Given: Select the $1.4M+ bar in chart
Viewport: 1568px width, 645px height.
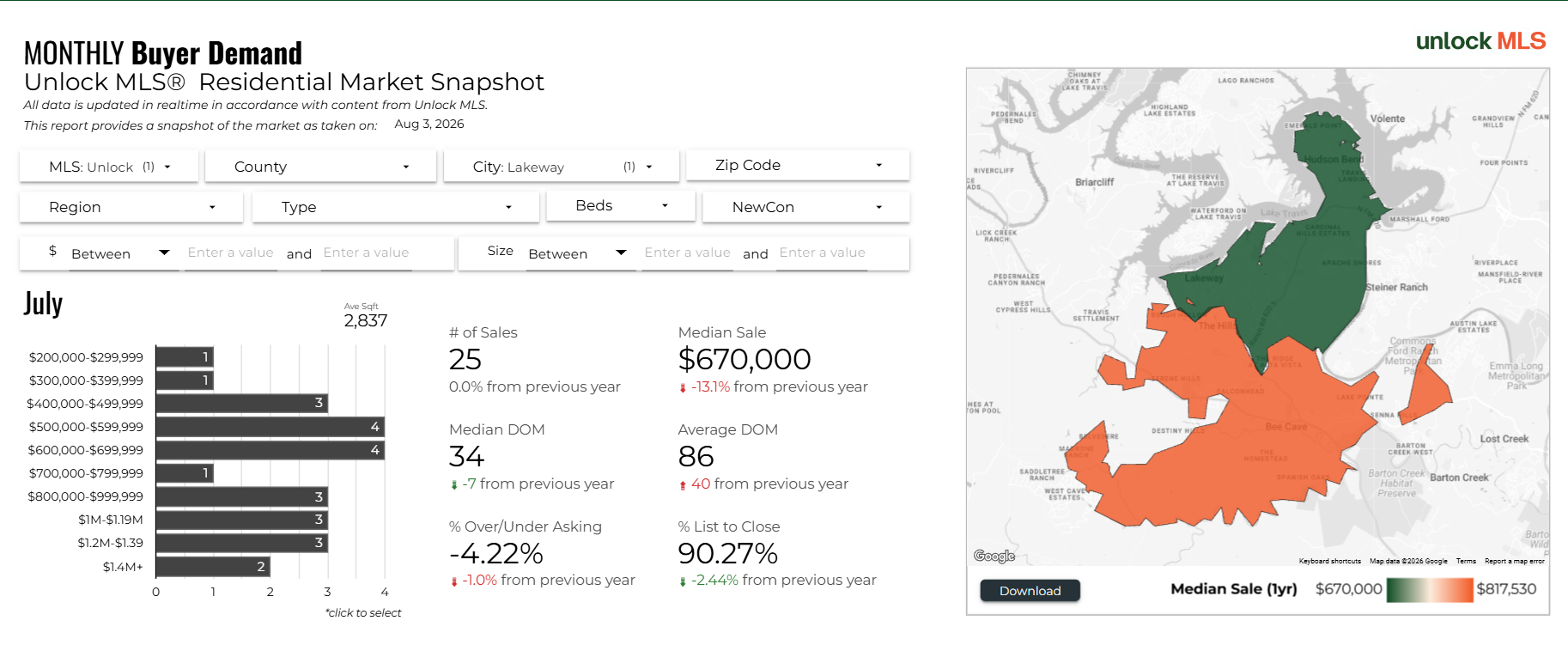Looking at the screenshot, I should [x=213, y=567].
